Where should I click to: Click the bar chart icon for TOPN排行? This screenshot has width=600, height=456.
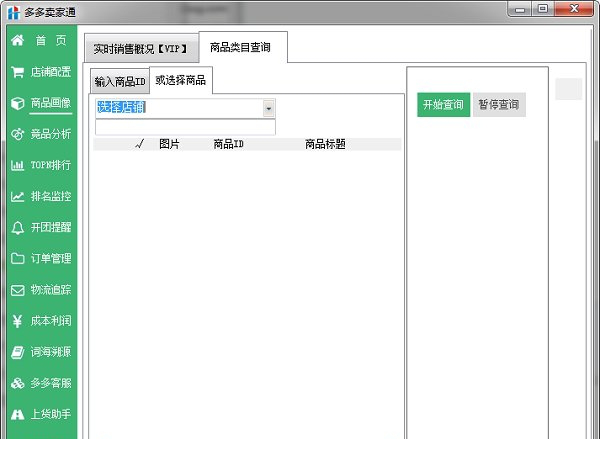[18, 165]
